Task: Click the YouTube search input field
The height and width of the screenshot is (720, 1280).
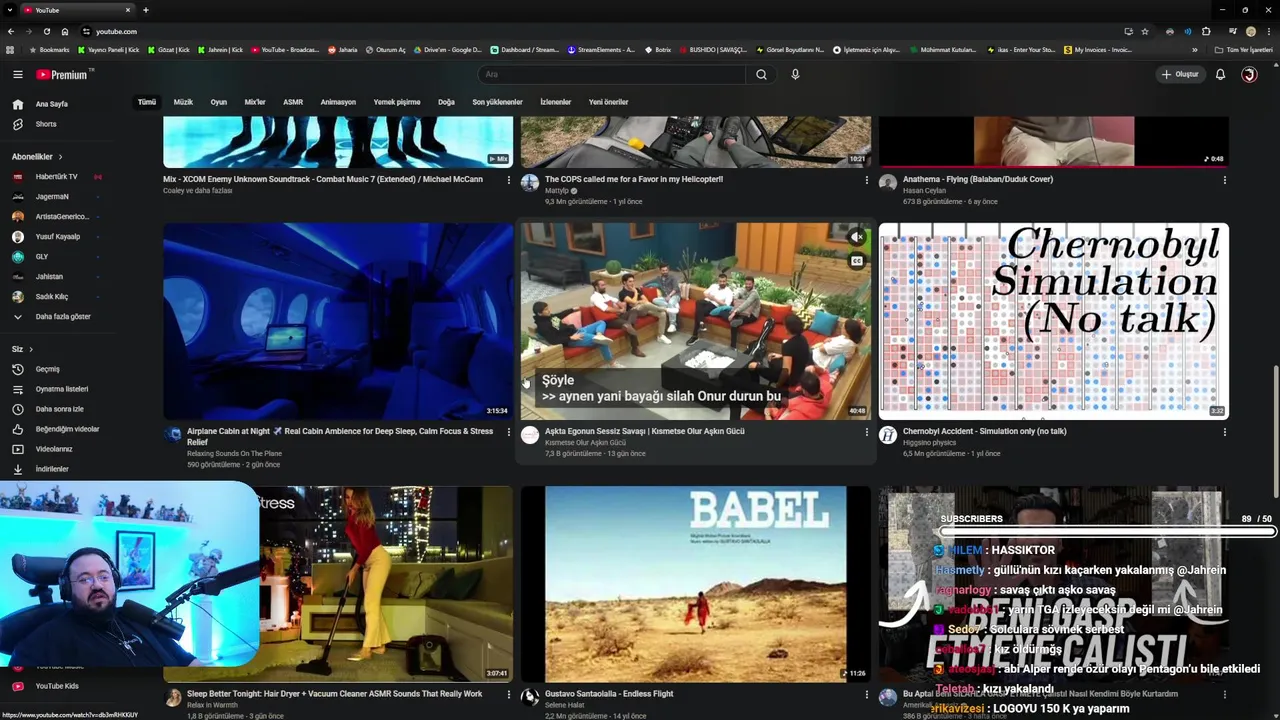Action: click(612, 74)
